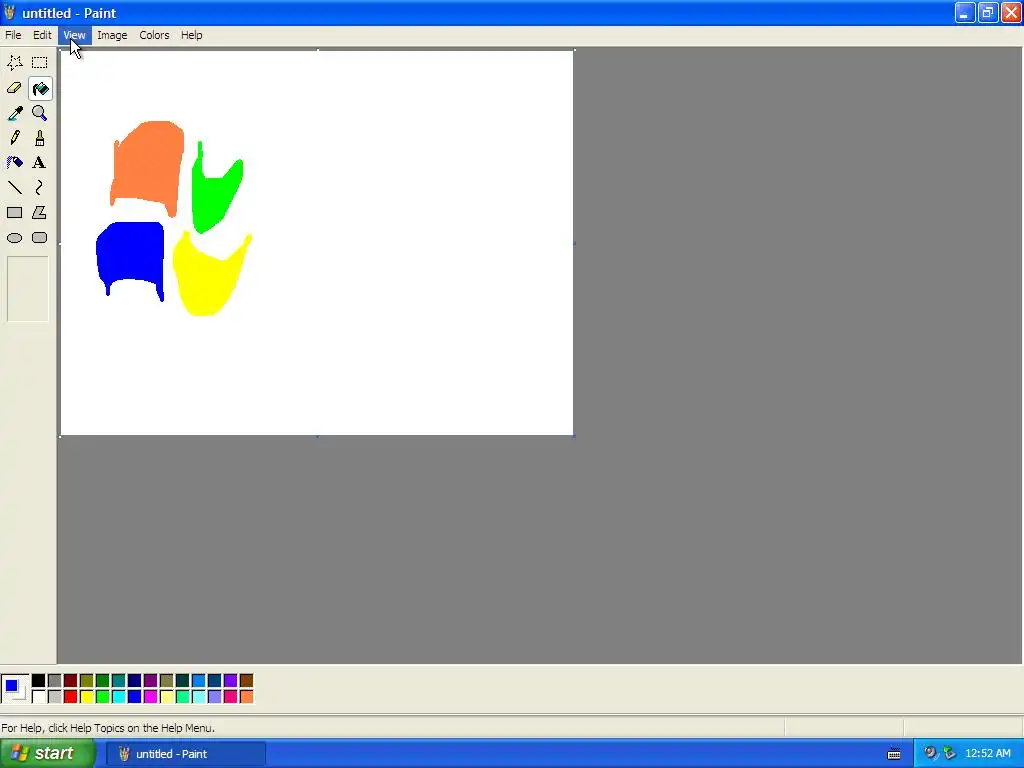Viewport: 1024px width, 768px height.
Task: Click the Paint icon in the title bar
Action: pyautogui.click(x=9, y=12)
